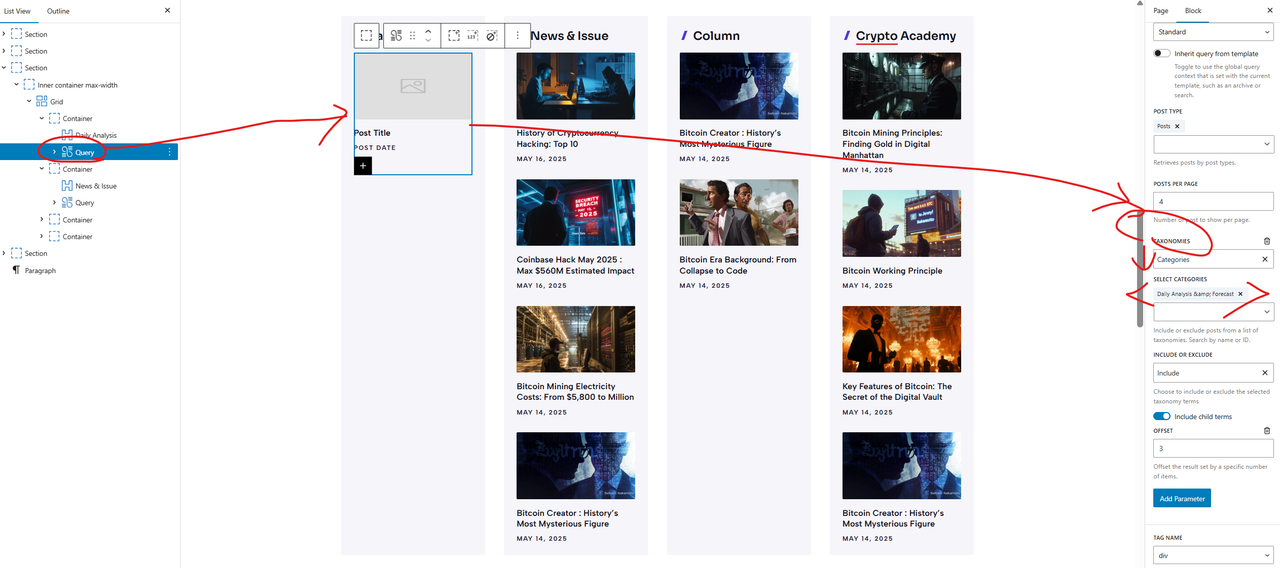1280x568 pixels.
Task: Remove the Taxonomies parameter with trash icon
Action: click(x=1267, y=241)
